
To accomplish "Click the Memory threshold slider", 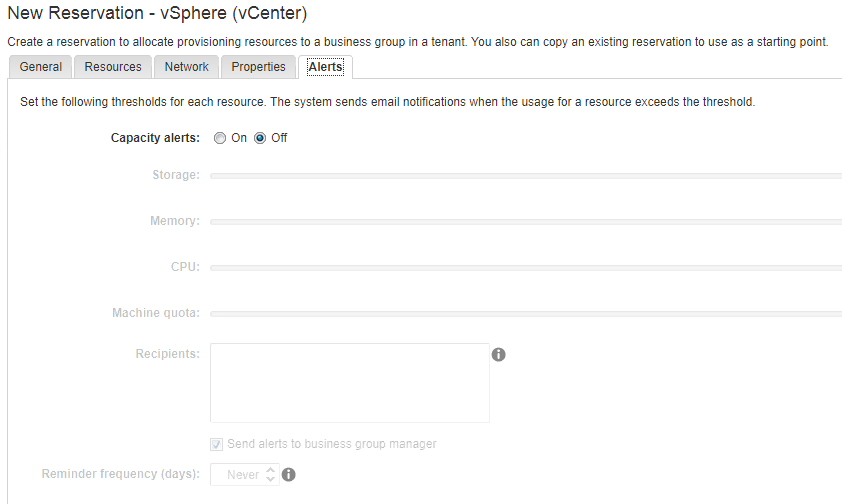I will tap(525, 221).
